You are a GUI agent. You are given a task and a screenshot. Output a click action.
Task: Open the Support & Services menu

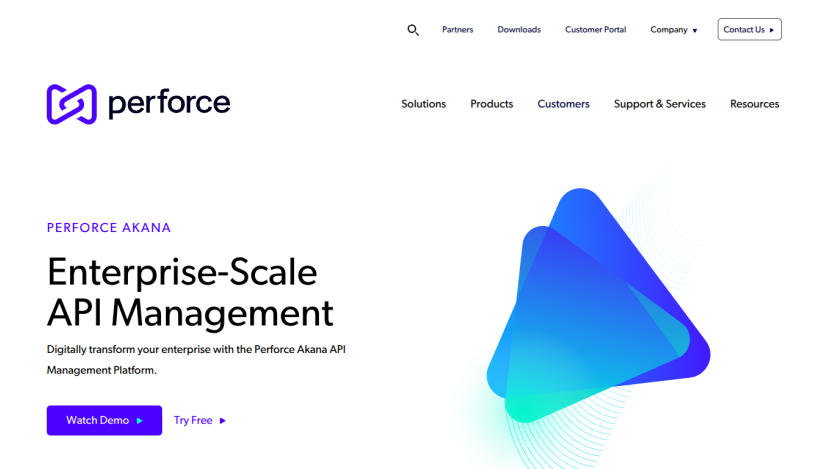click(x=659, y=104)
